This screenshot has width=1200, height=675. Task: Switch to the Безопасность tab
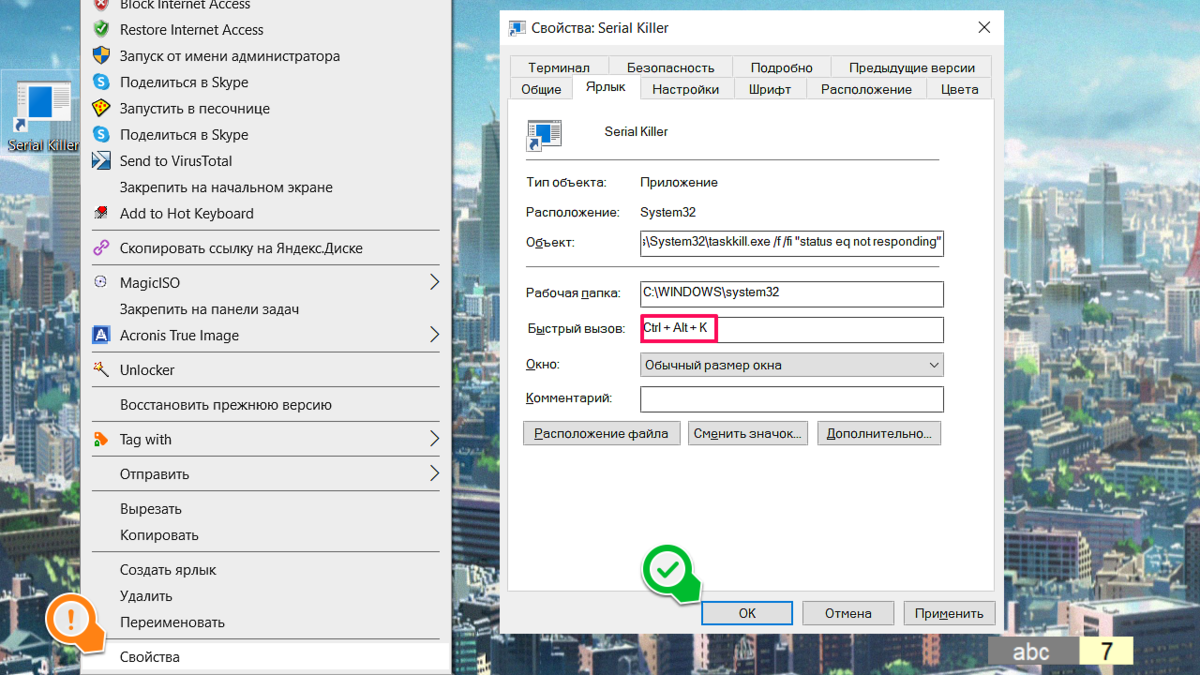pyautogui.click(x=670, y=67)
